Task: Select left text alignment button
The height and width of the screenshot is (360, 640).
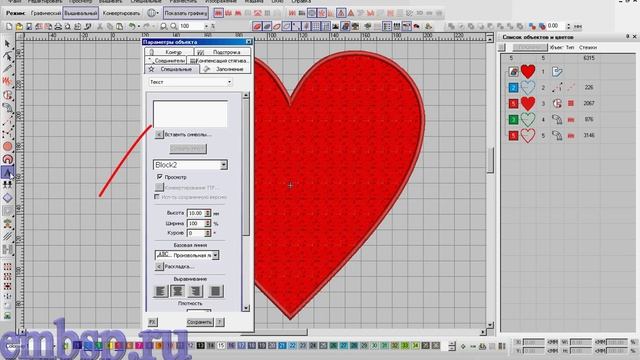Action: (160, 291)
